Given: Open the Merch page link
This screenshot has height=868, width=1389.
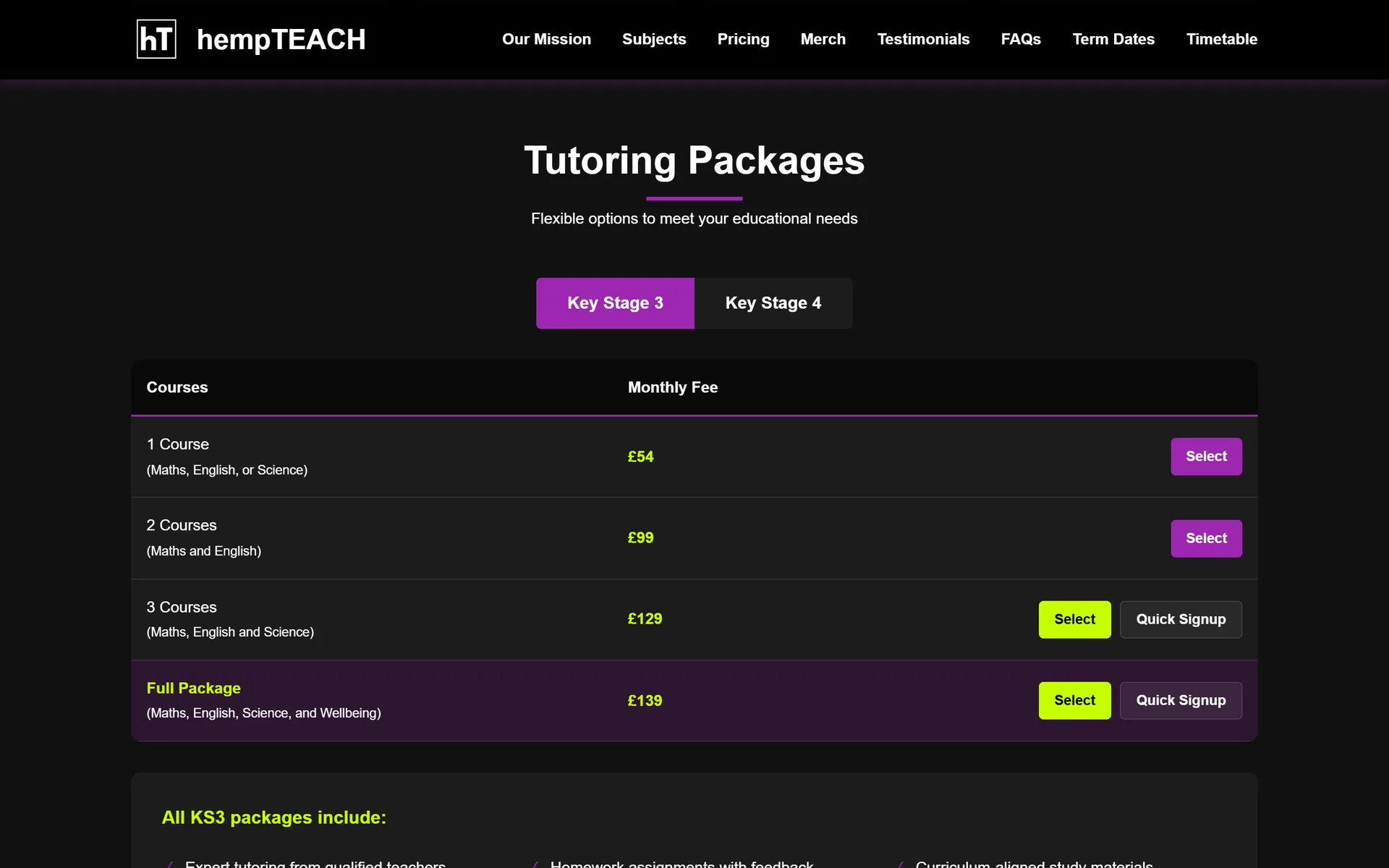Looking at the screenshot, I should point(823,39).
